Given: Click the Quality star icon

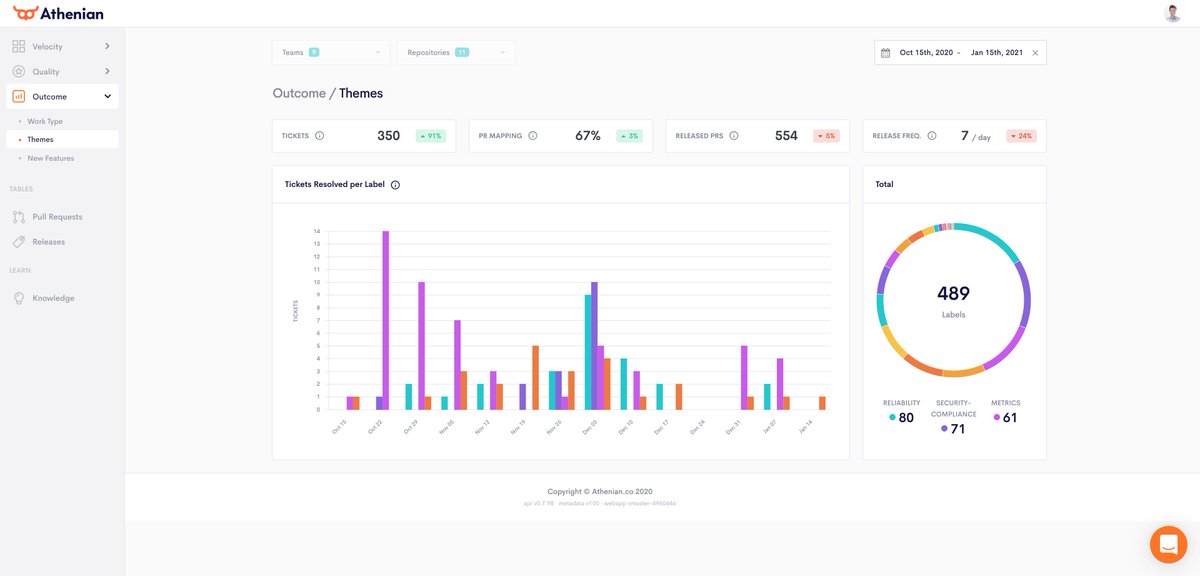Looking at the screenshot, I should coord(19,71).
